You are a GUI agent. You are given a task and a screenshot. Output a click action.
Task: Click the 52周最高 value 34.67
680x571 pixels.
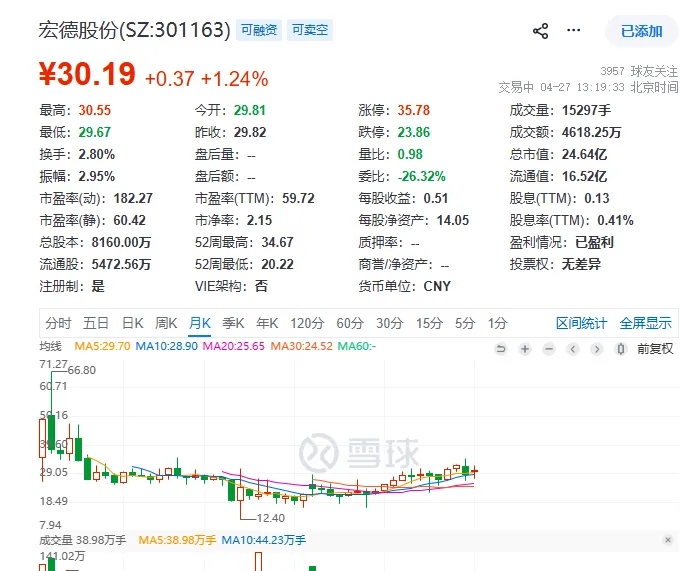tap(278, 242)
